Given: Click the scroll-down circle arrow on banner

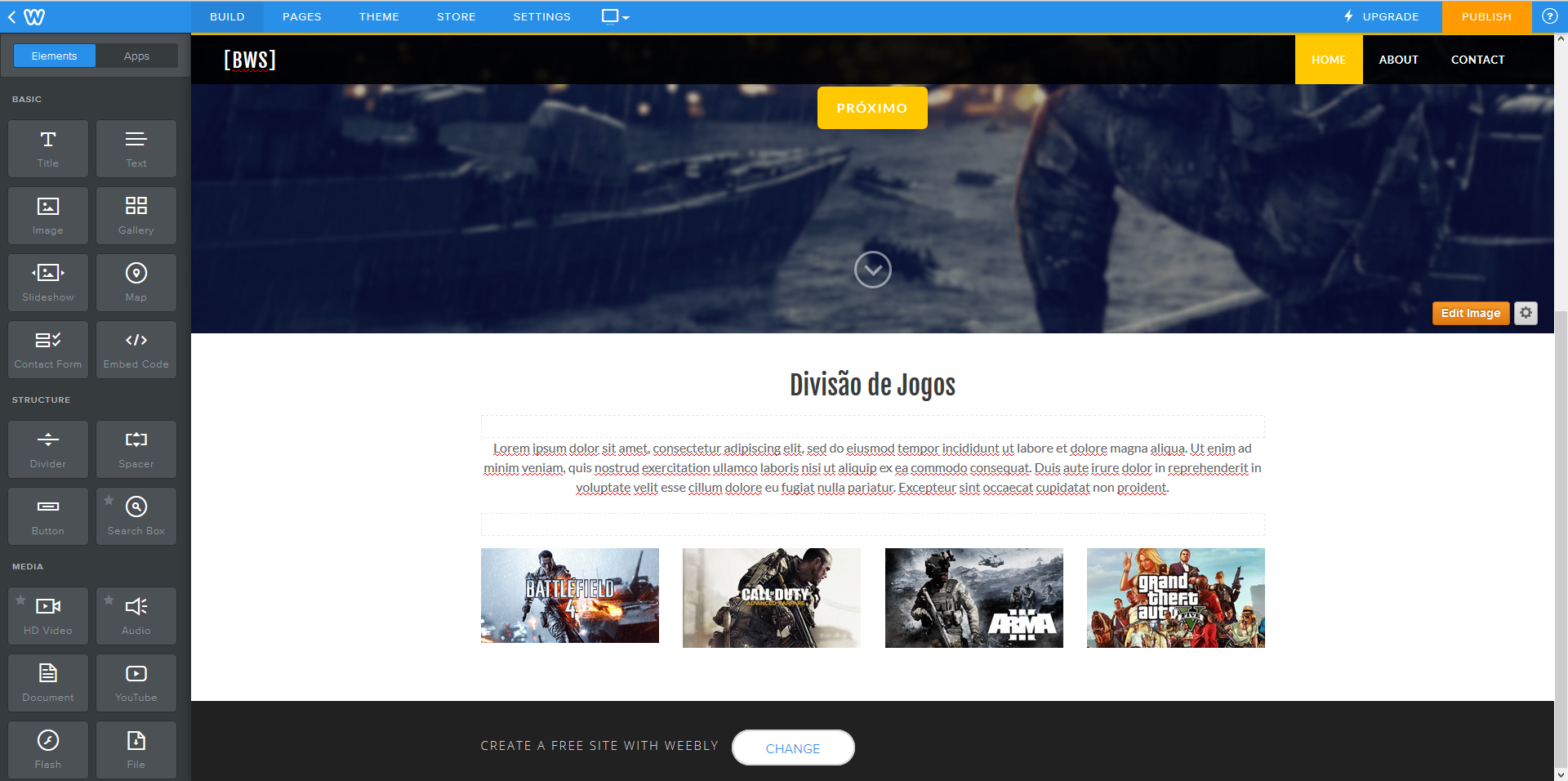Looking at the screenshot, I should (x=872, y=270).
